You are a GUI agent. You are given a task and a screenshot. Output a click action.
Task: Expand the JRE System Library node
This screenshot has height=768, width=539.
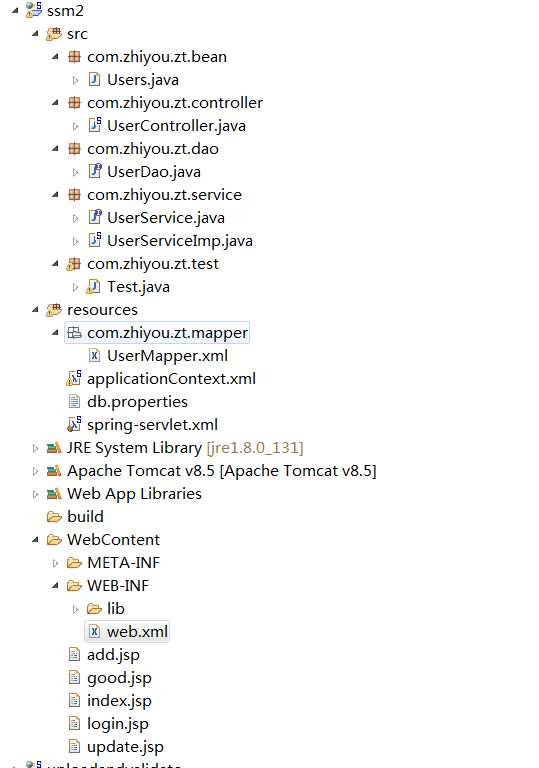tap(35, 448)
